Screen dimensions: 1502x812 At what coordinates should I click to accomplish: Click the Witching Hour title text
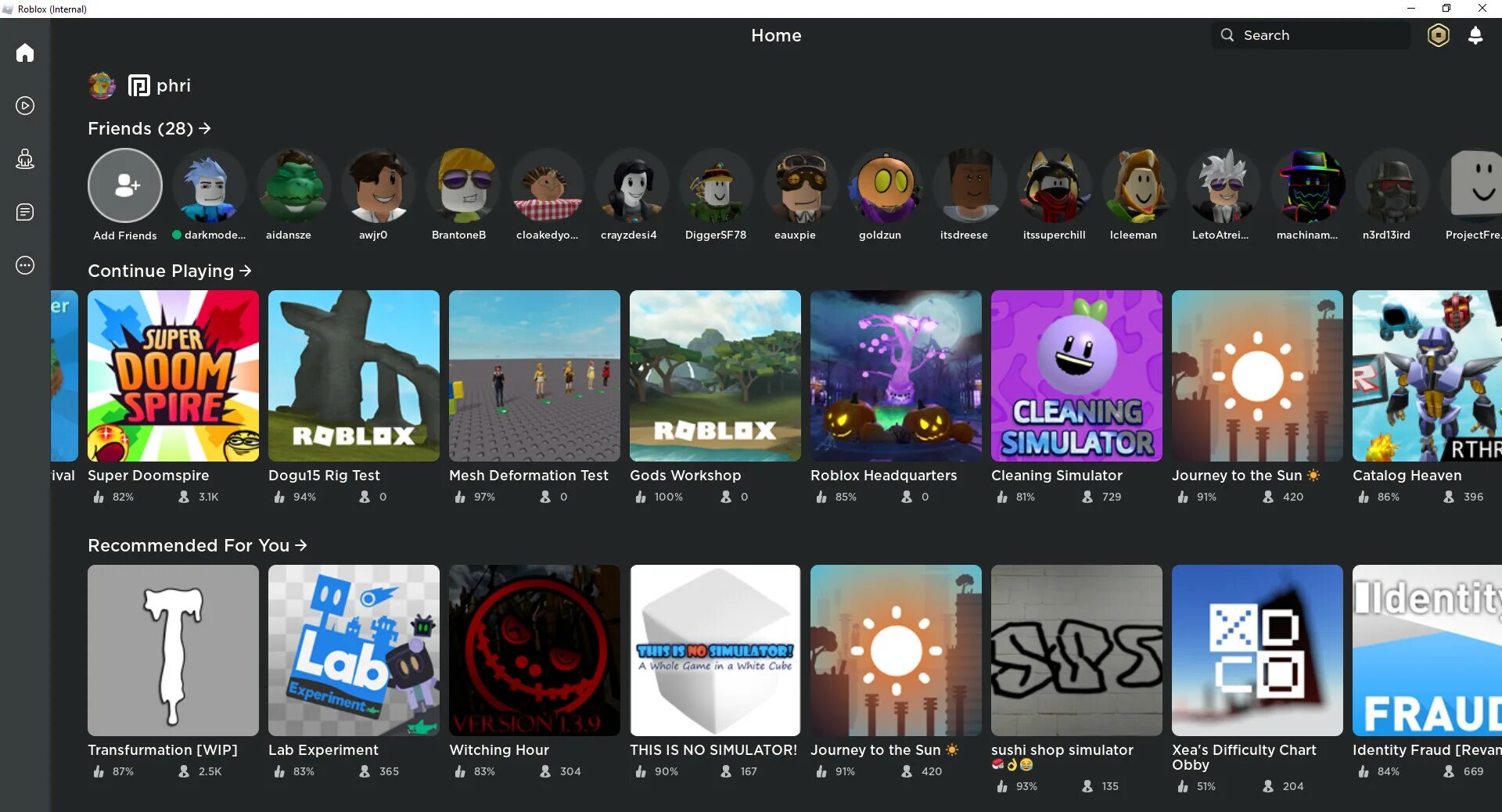pos(499,750)
